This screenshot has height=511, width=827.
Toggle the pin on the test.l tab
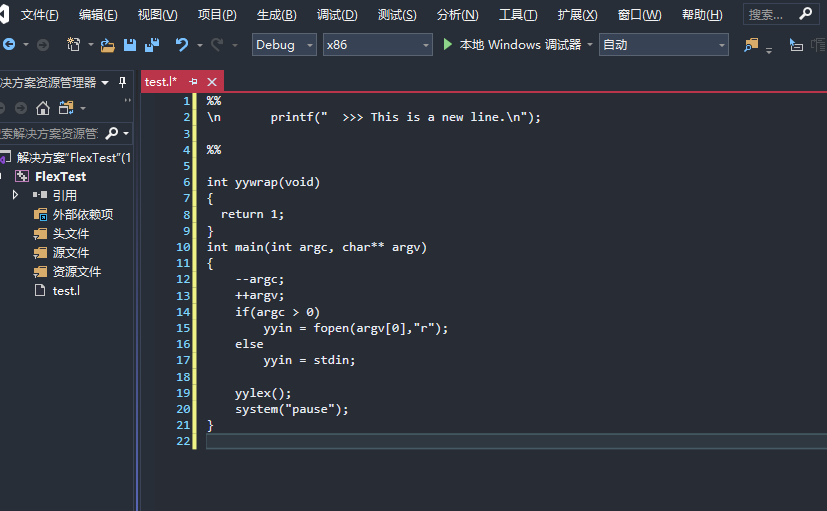coord(193,82)
